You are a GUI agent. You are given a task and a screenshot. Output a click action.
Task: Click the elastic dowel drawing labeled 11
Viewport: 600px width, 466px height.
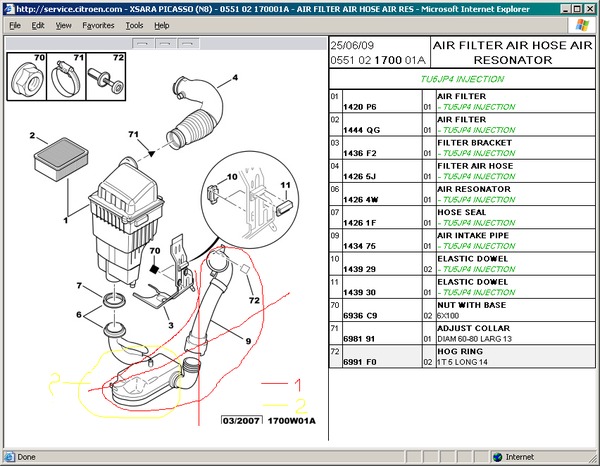tap(284, 209)
